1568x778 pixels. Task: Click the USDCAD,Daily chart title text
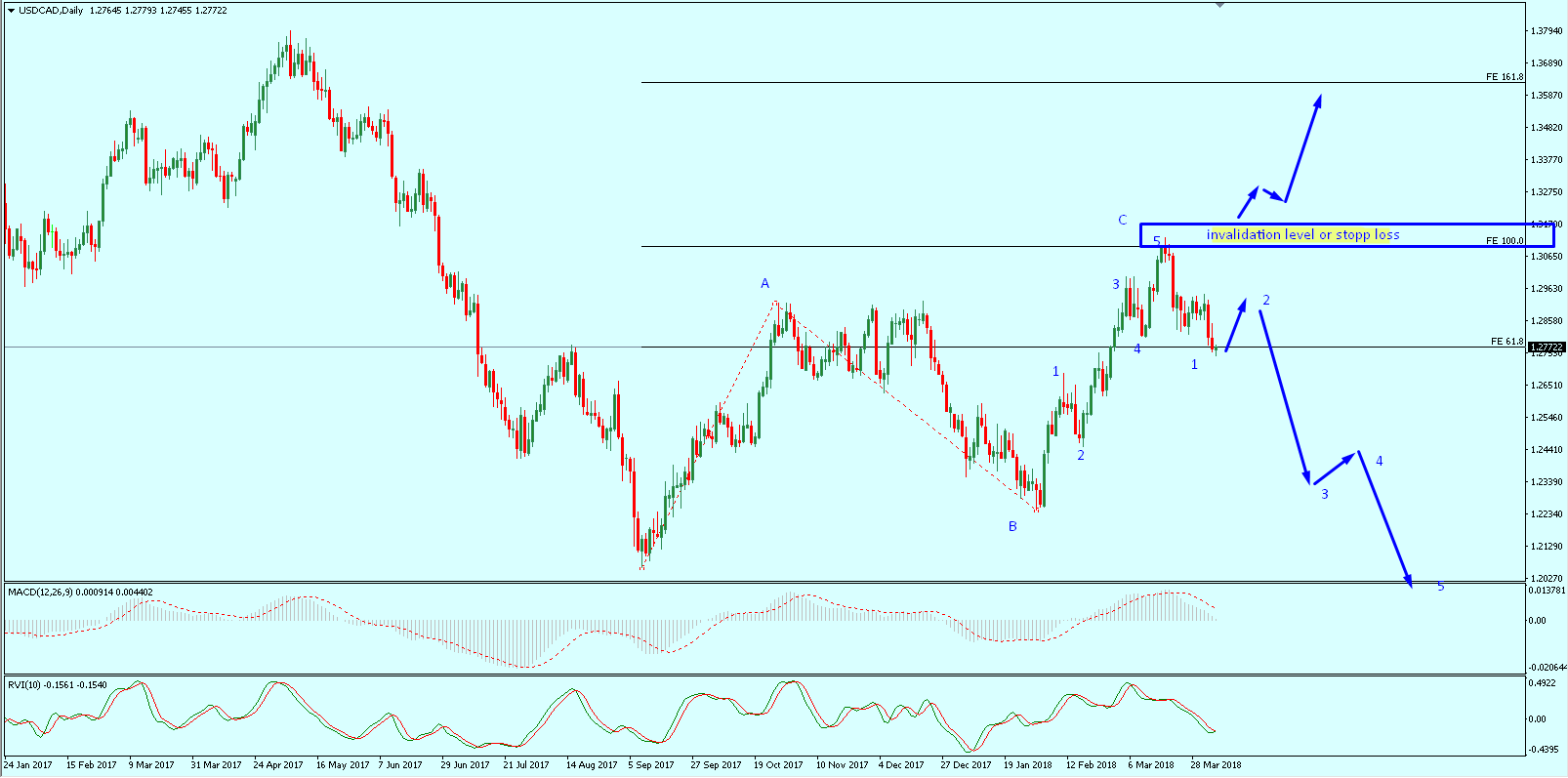[51, 11]
